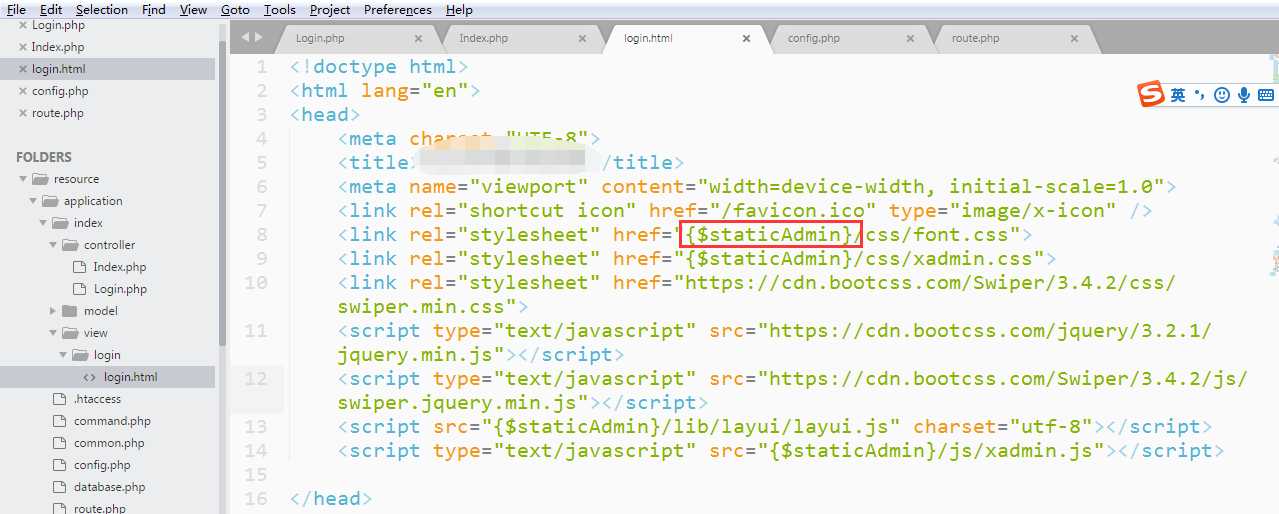This screenshot has height=514, width=1279.
Task: Open the soft keyboard icon in the IME bar
Action: pos(1266,95)
